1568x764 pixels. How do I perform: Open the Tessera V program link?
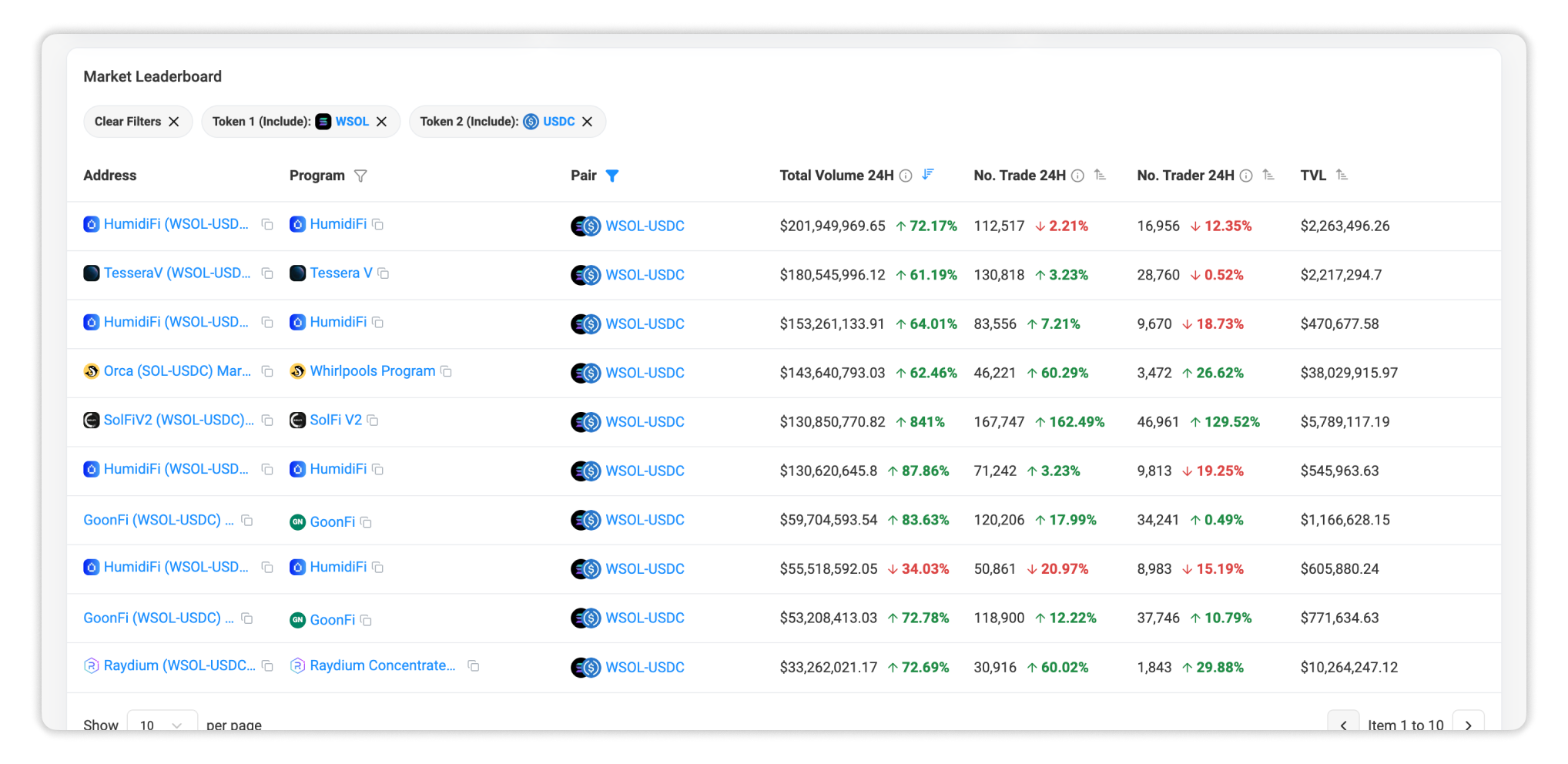pyautogui.click(x=340, y=273)
